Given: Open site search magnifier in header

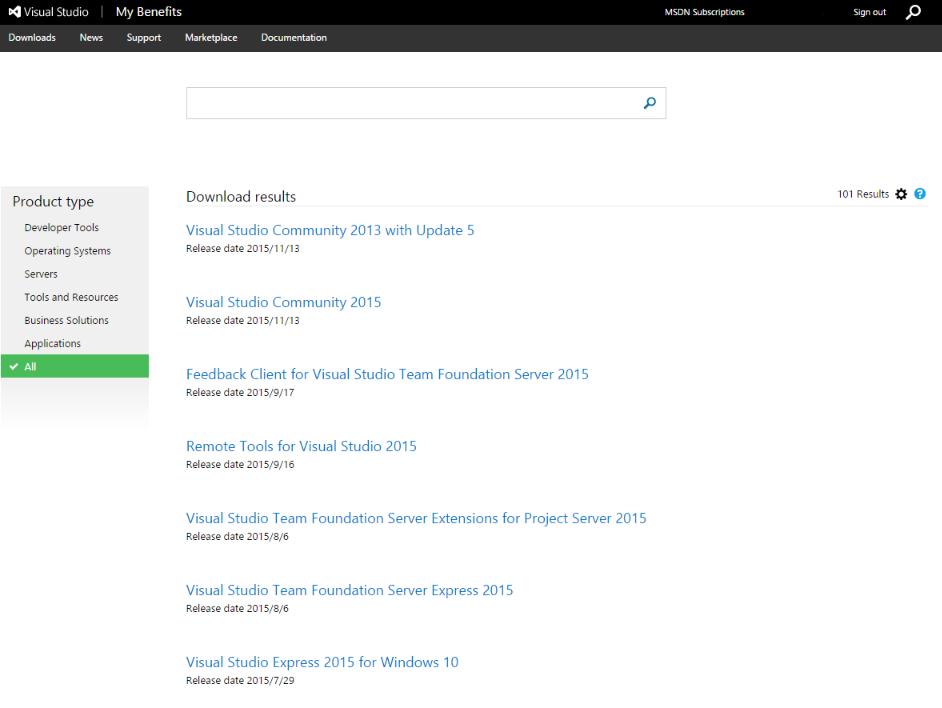Looking at the screenshot, I should click(913, 12).
